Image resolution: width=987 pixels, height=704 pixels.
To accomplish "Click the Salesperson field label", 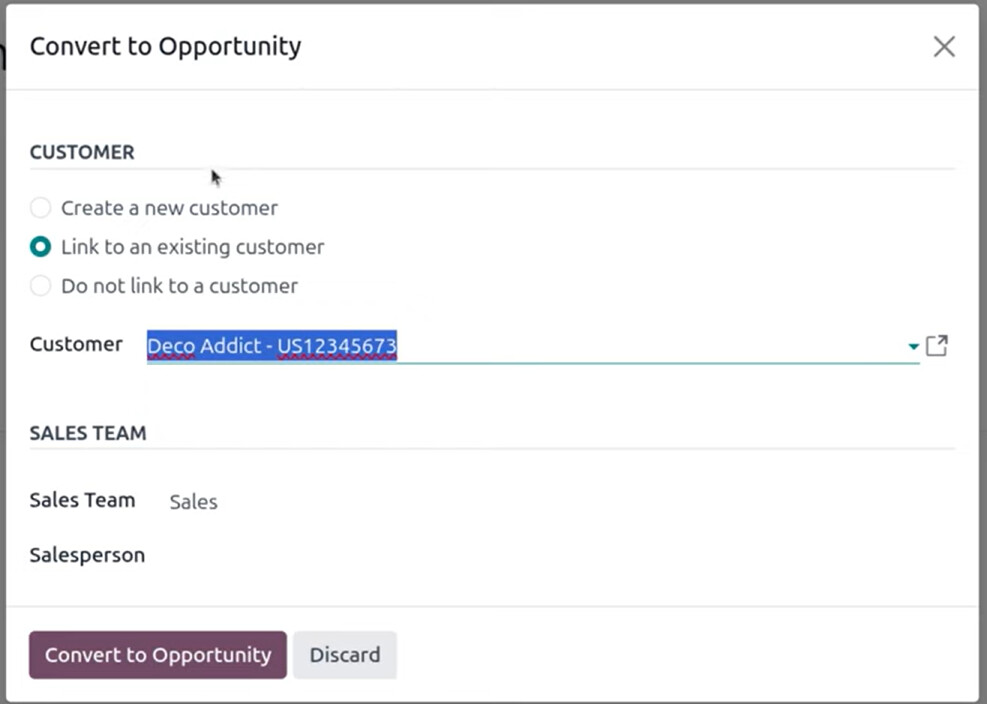I will pos(87,555).
